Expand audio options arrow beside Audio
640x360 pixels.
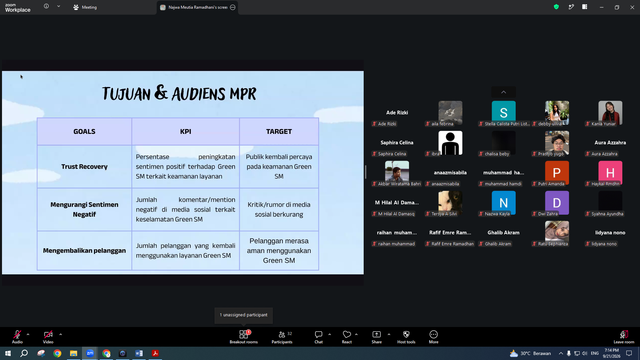[28, 334]
